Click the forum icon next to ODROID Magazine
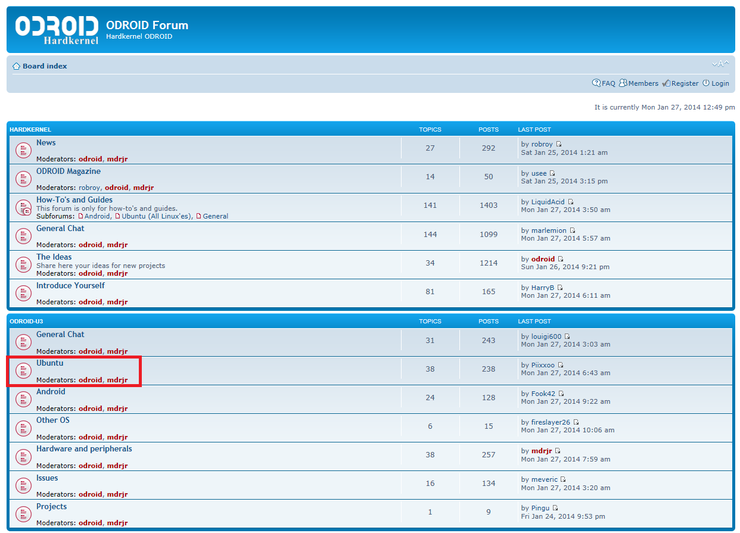The height and width of the screenshot is (533, 740). 23,179
